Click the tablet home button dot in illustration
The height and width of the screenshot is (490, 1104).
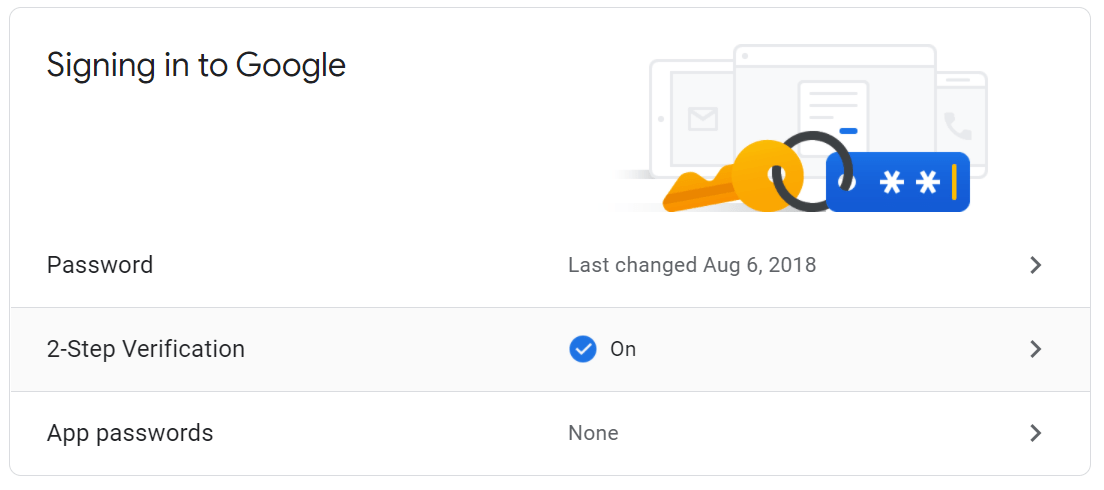(661, 118)
